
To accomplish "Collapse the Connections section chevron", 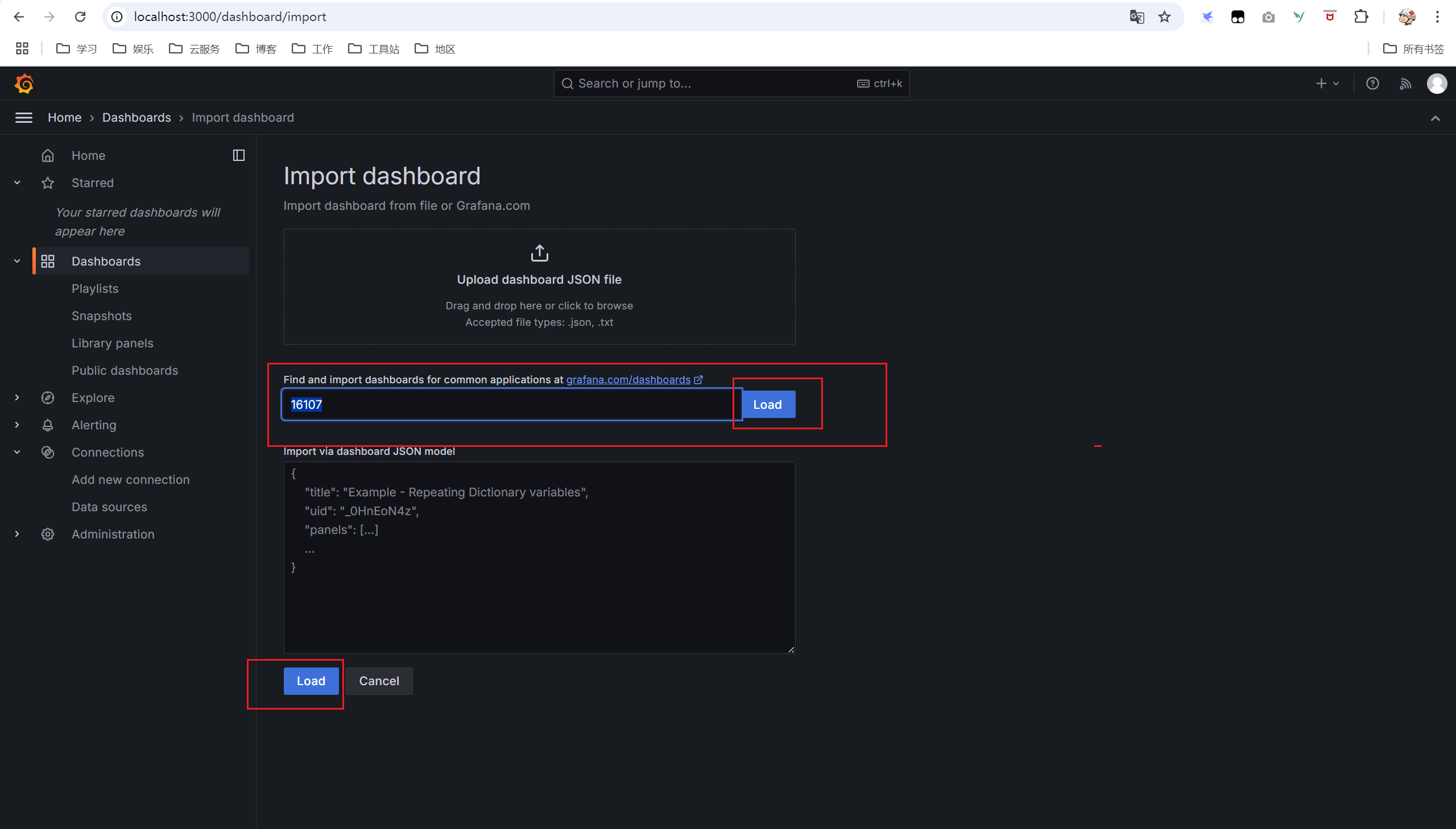I will tap(17, 452).
